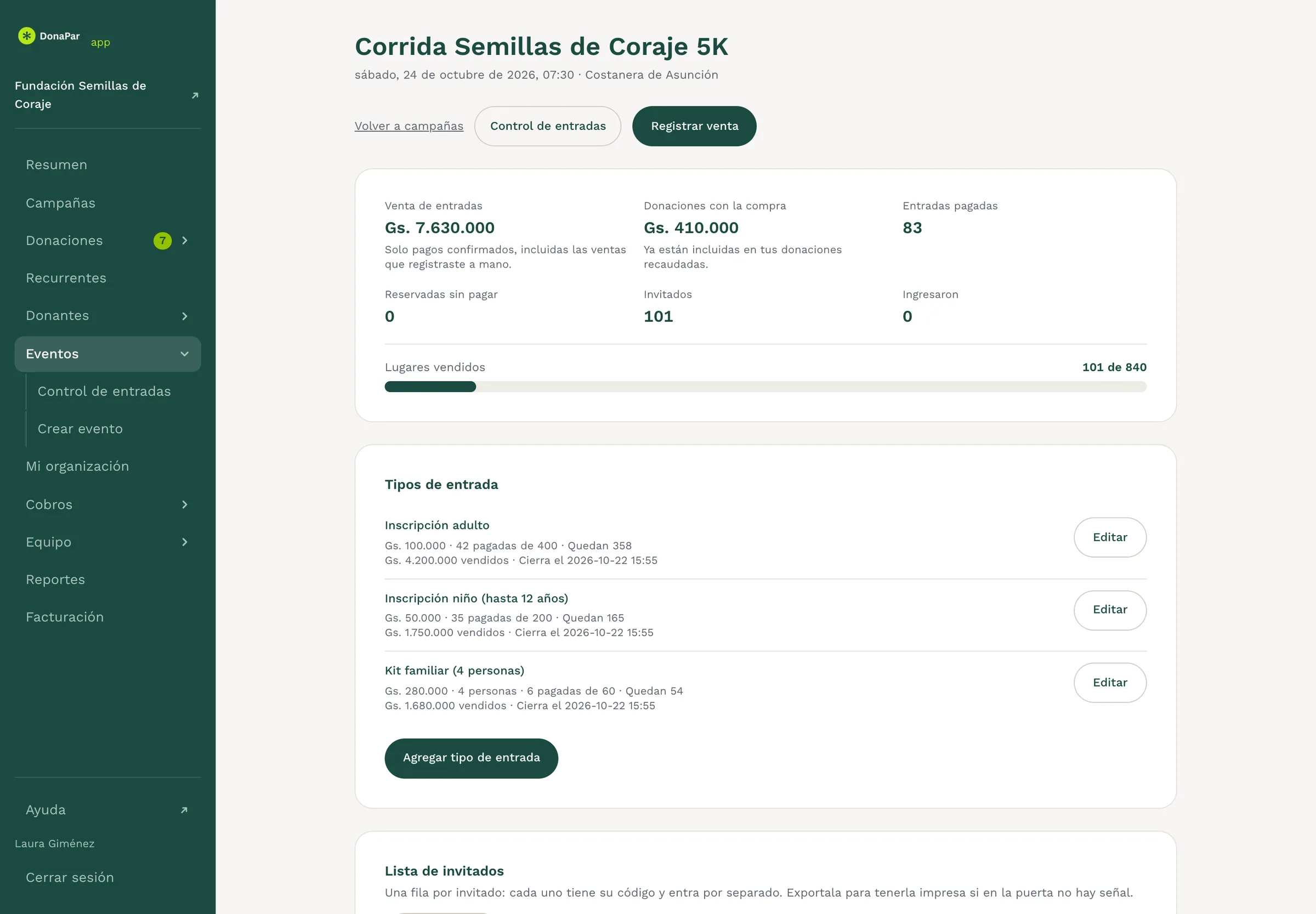Expand the Cobros submenu chevron
The height and width of the screenshot is (914, 1316).
tap(184, 504)
